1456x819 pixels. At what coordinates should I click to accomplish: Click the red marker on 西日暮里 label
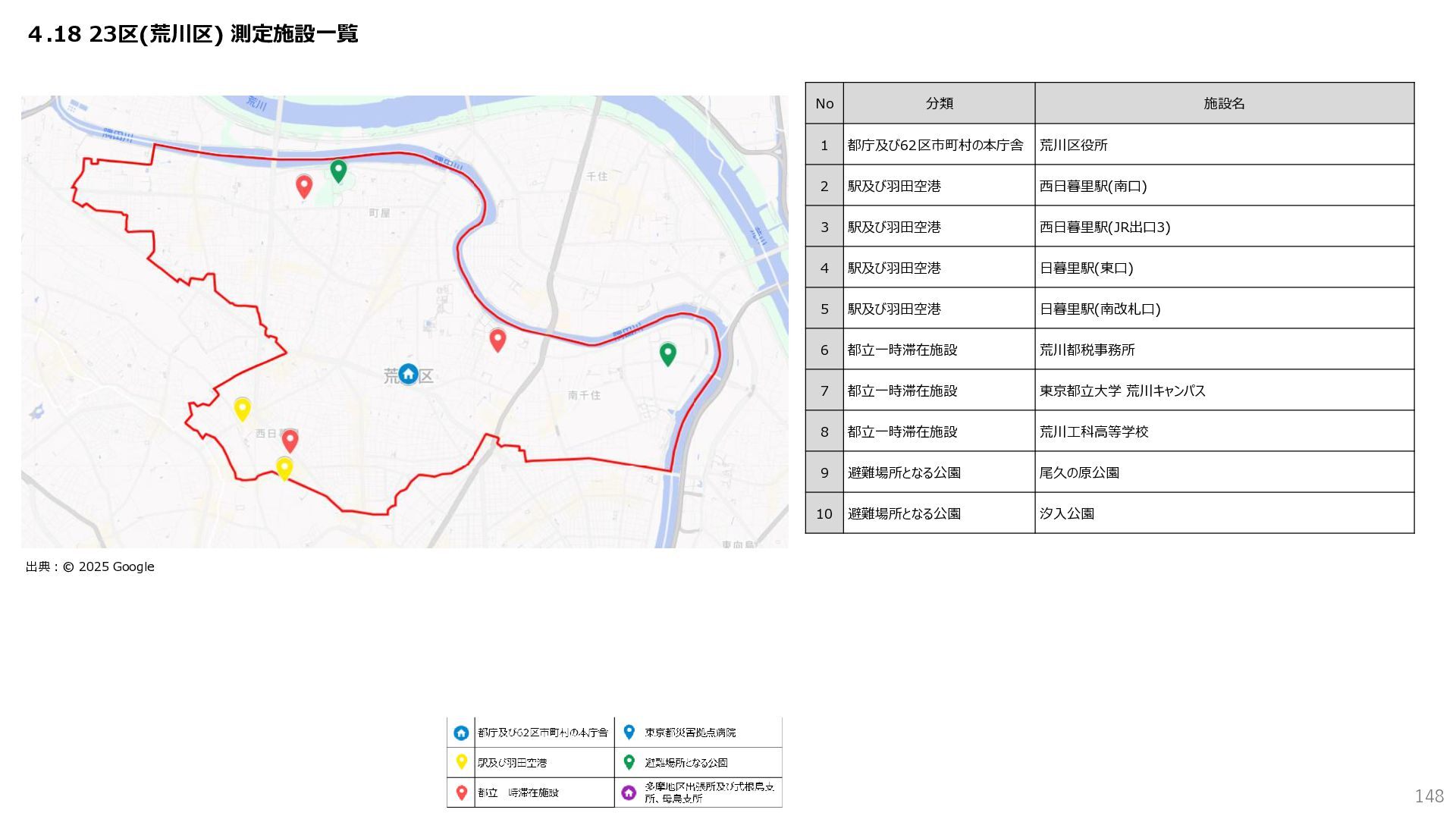[x=290, y=440]
